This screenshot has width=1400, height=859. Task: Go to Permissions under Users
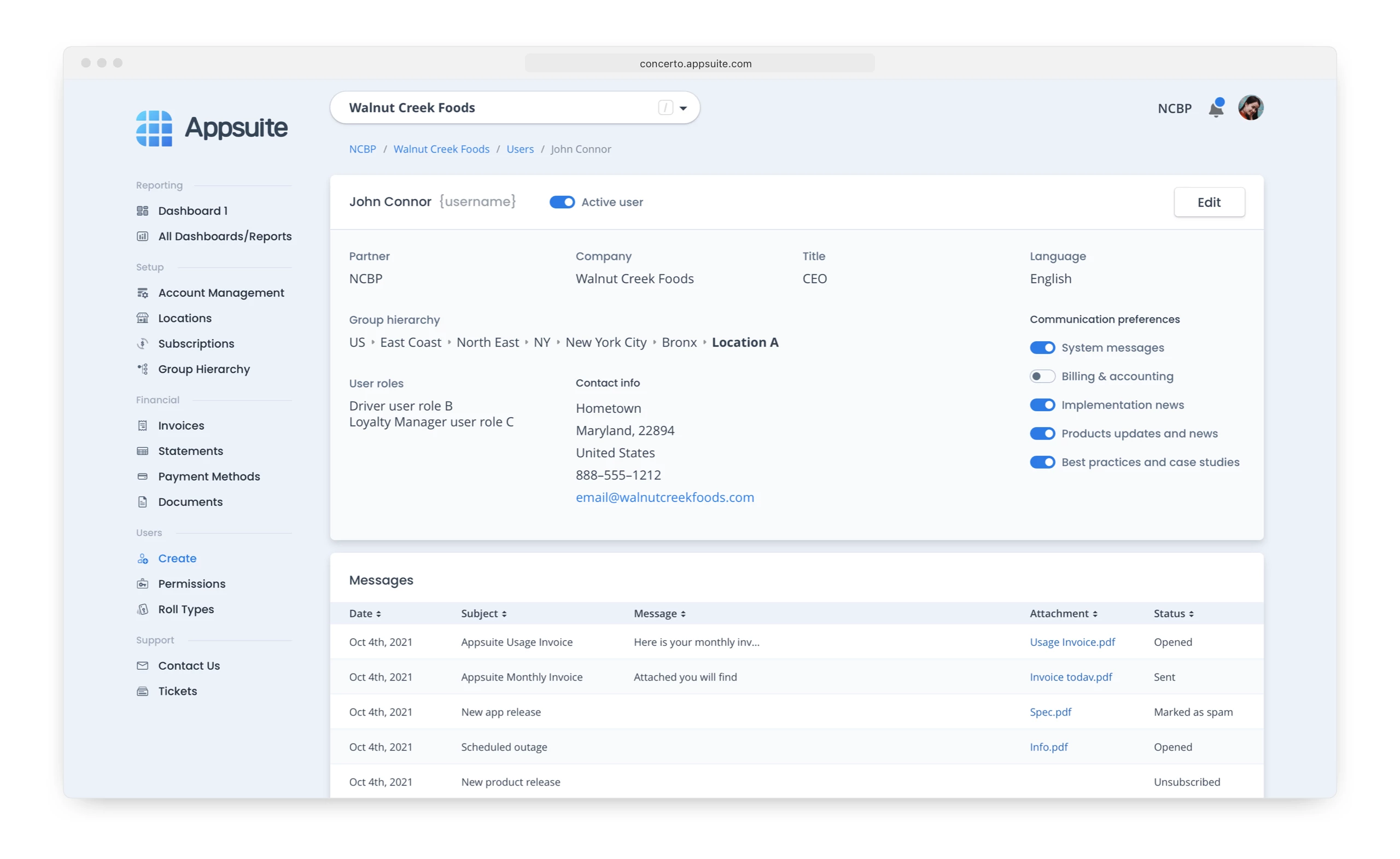coord(191,584)
